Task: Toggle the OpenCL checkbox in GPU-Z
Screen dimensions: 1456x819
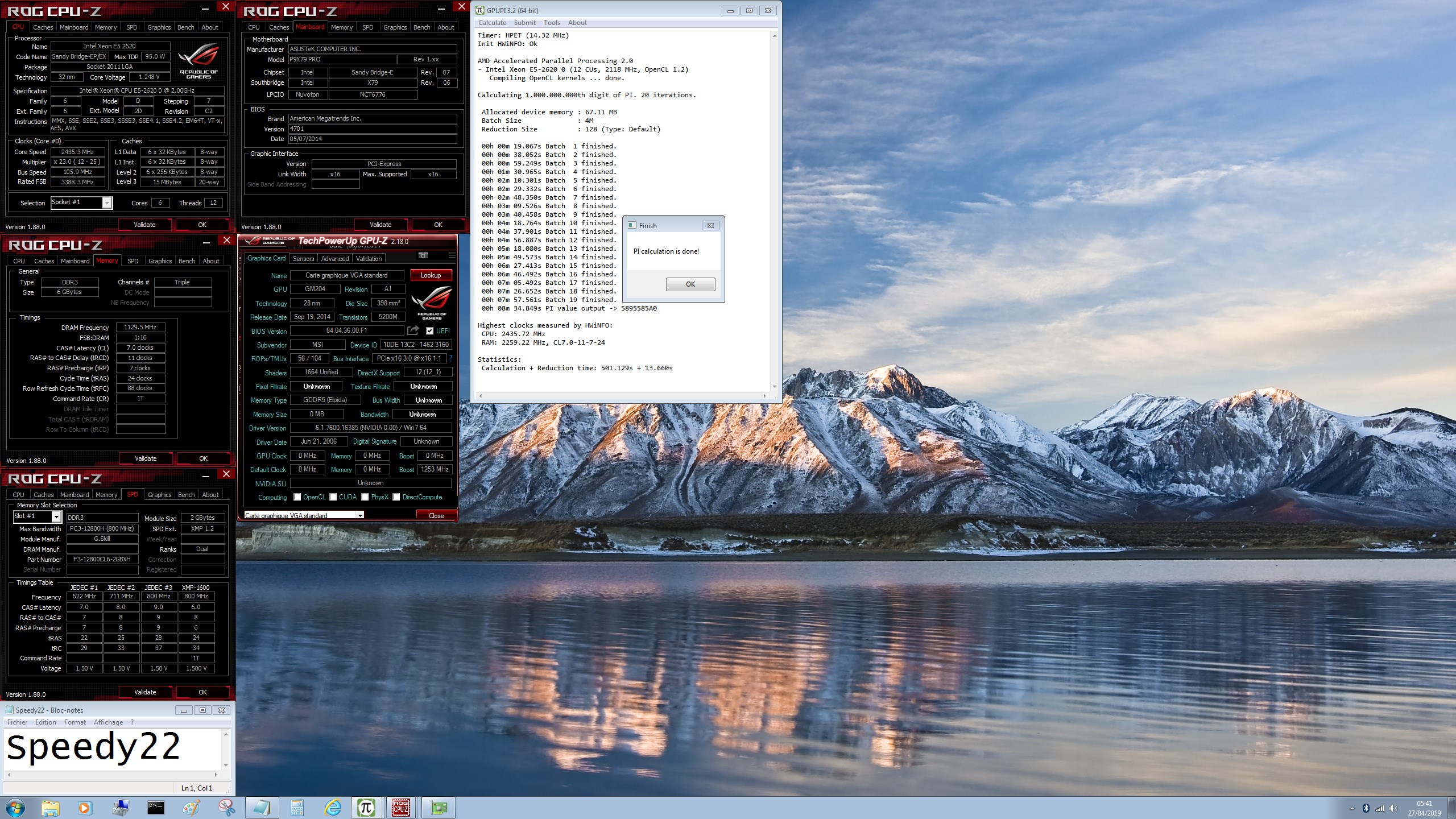Action: 297,497
